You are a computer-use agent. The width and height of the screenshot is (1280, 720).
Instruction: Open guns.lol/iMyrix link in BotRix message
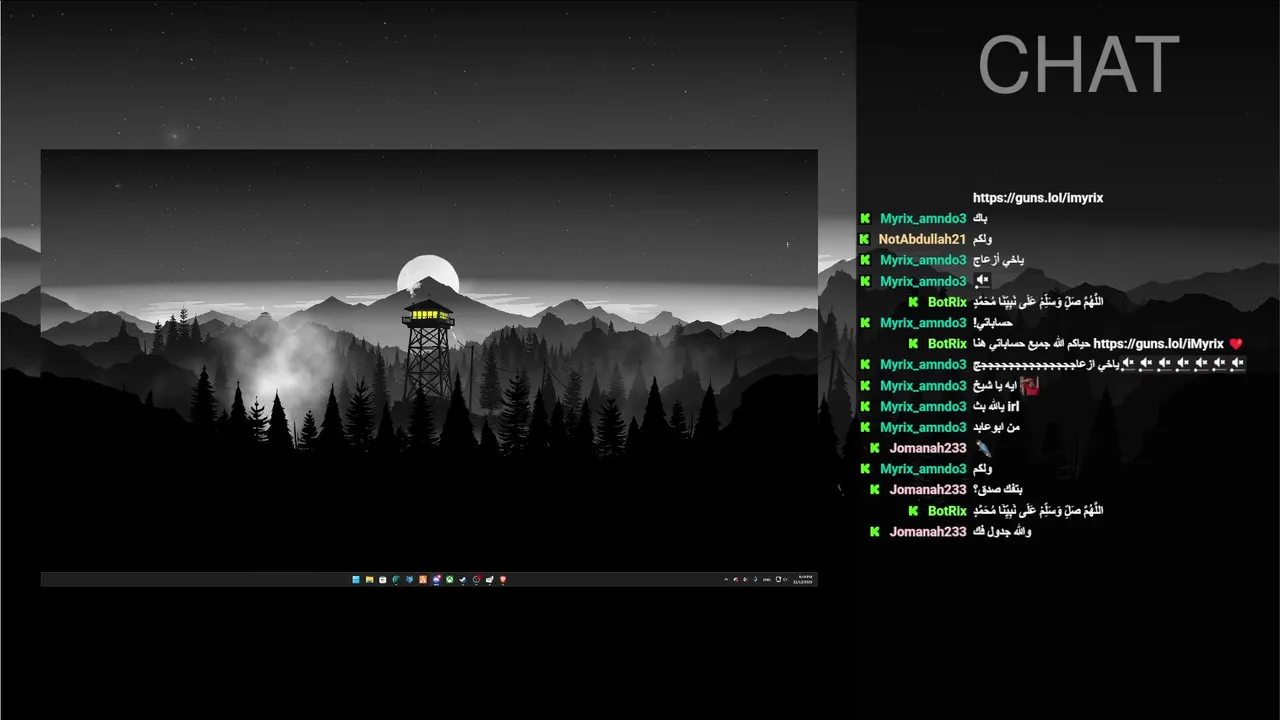[x=1159, y=344]
